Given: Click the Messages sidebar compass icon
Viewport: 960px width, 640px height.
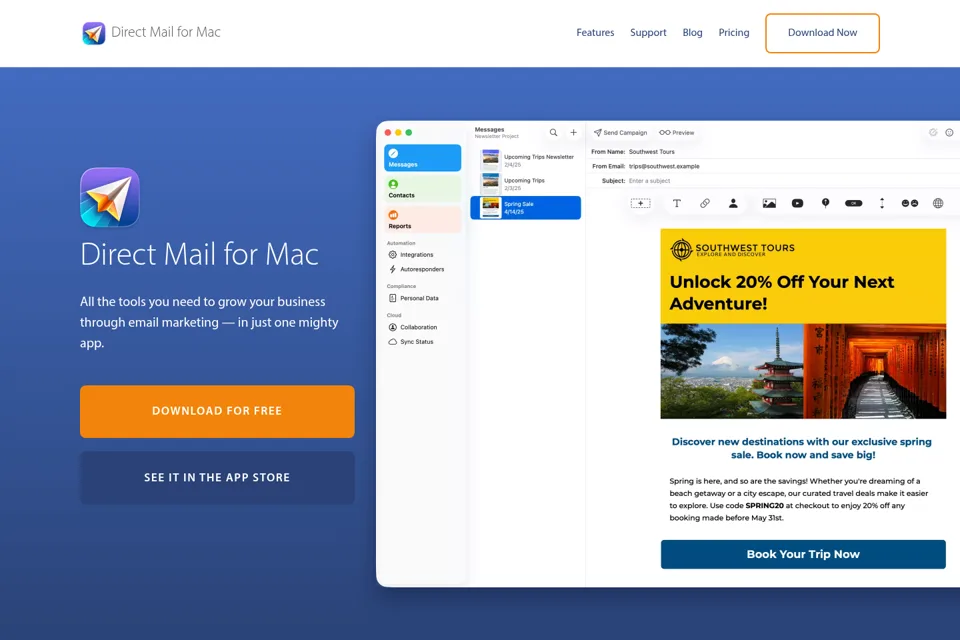Looking at the screenshot, I should 393,153.
